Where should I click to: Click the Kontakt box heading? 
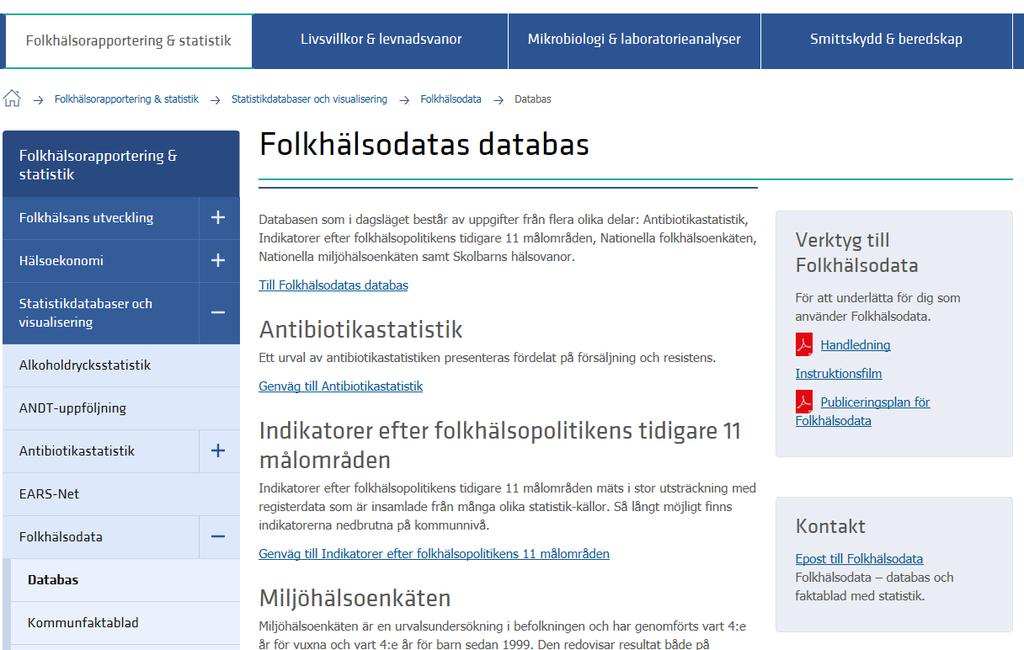(830, 526)
